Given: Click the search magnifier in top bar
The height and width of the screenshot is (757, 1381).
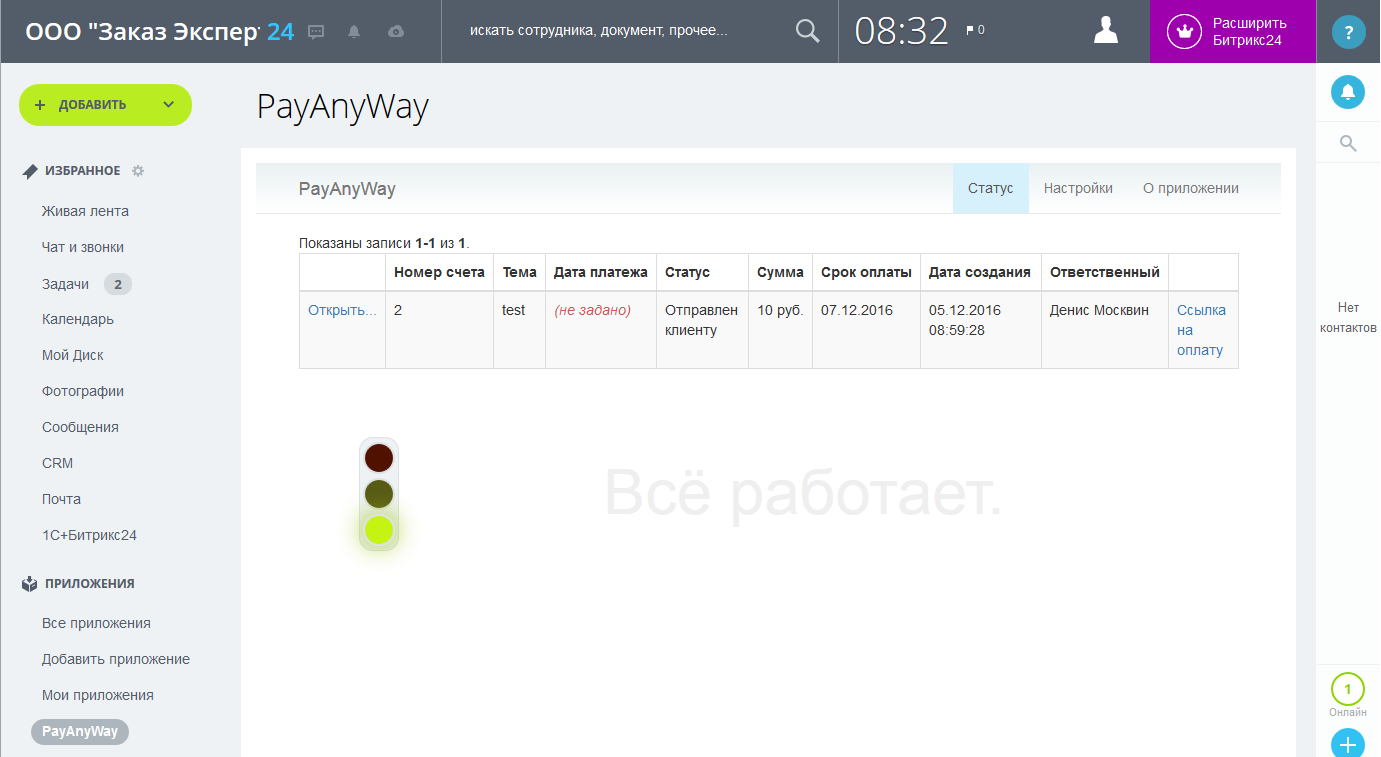Looking at the screenshot, I should pos(807,31).
